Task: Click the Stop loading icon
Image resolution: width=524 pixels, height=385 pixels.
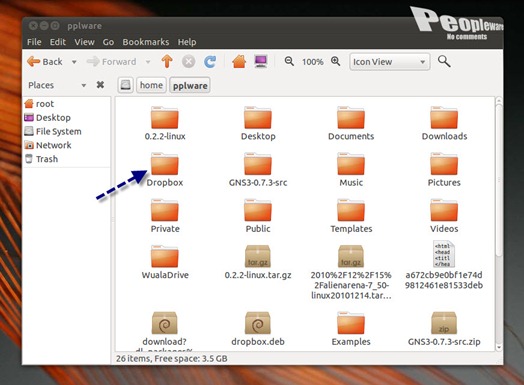Action: coord(188,62)
